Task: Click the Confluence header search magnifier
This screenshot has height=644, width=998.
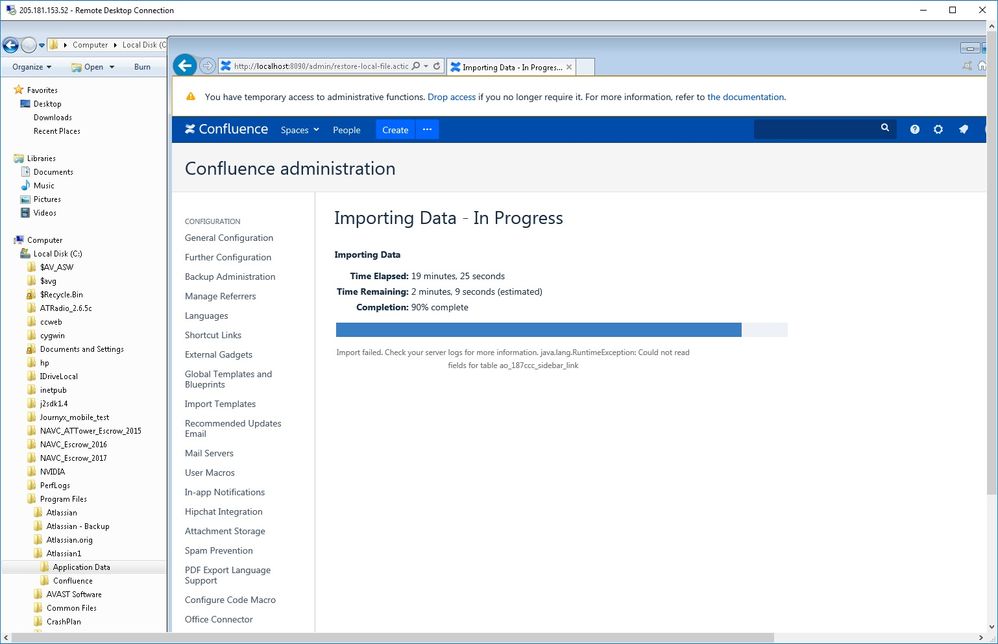Action: coord(885,128)
